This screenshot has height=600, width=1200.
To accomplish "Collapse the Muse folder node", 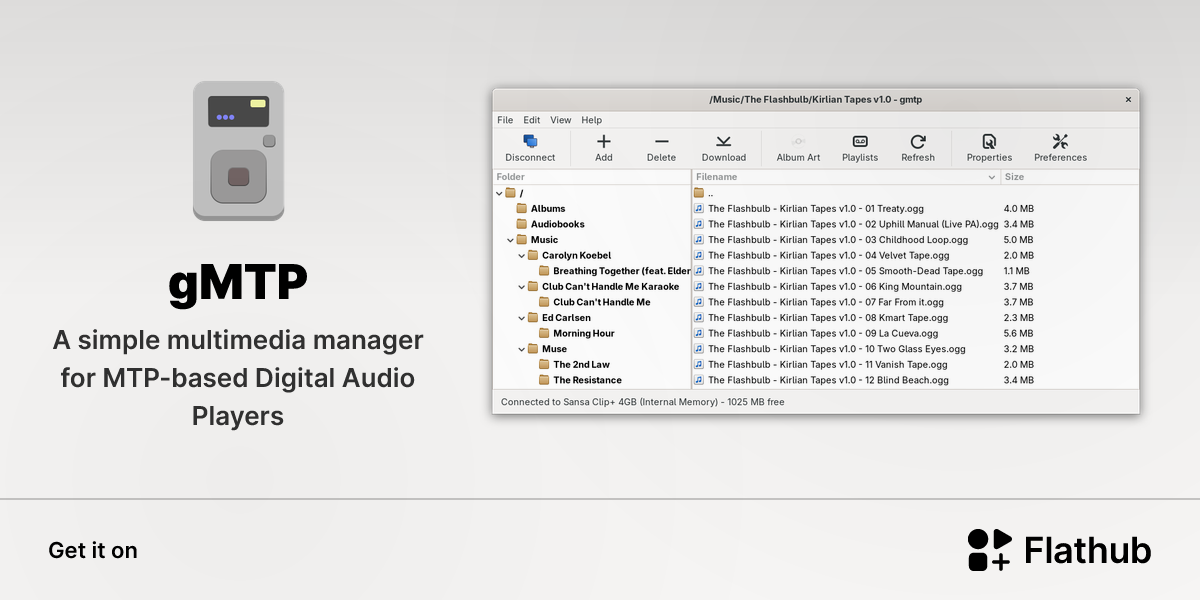I will (x=521, y=349).
